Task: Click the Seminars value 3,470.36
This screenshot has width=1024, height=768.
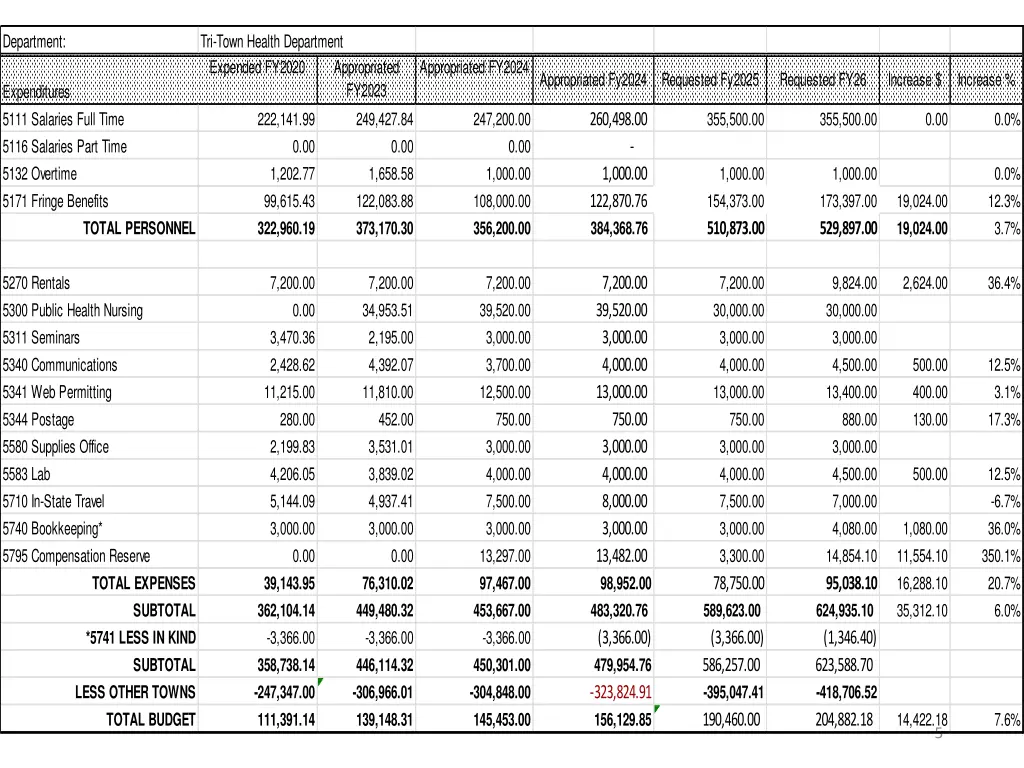Action: pos(292,338)
